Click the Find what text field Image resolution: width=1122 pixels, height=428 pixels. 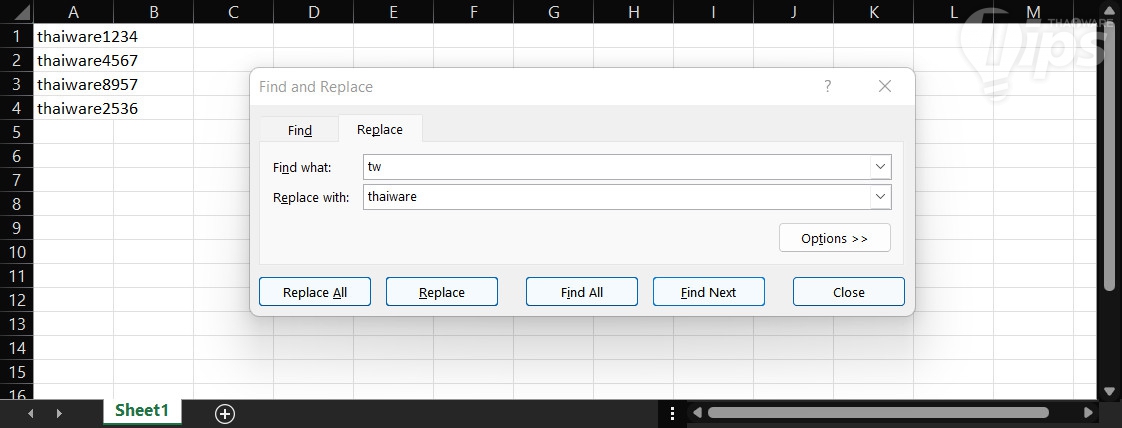coord(615,167)
